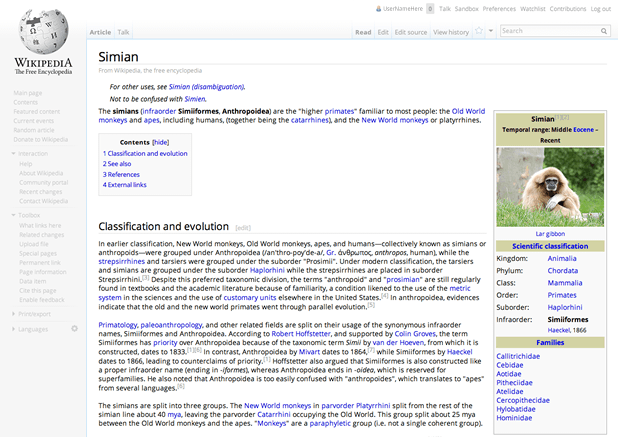This screenshot has width=618, height=437.
Task: Open Recent changes in sidebar
Action: coord(41,192)
